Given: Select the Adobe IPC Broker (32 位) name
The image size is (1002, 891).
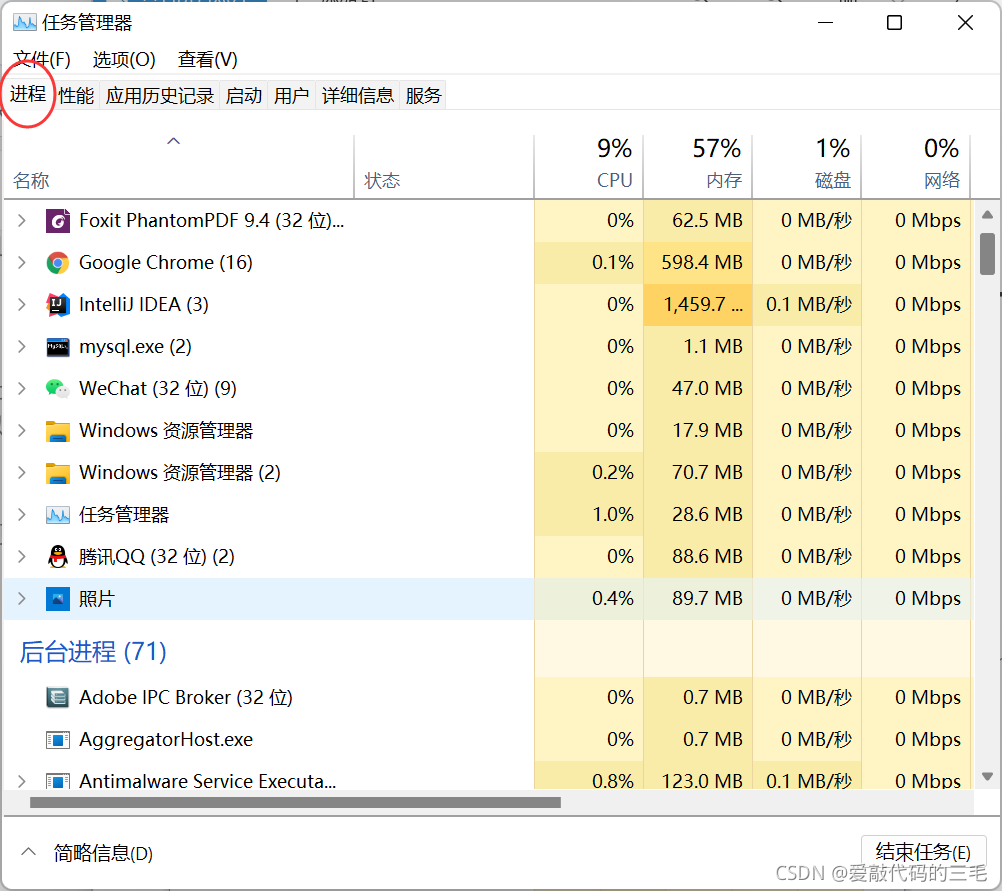Looking at the screenshot, I should (186, 697).
